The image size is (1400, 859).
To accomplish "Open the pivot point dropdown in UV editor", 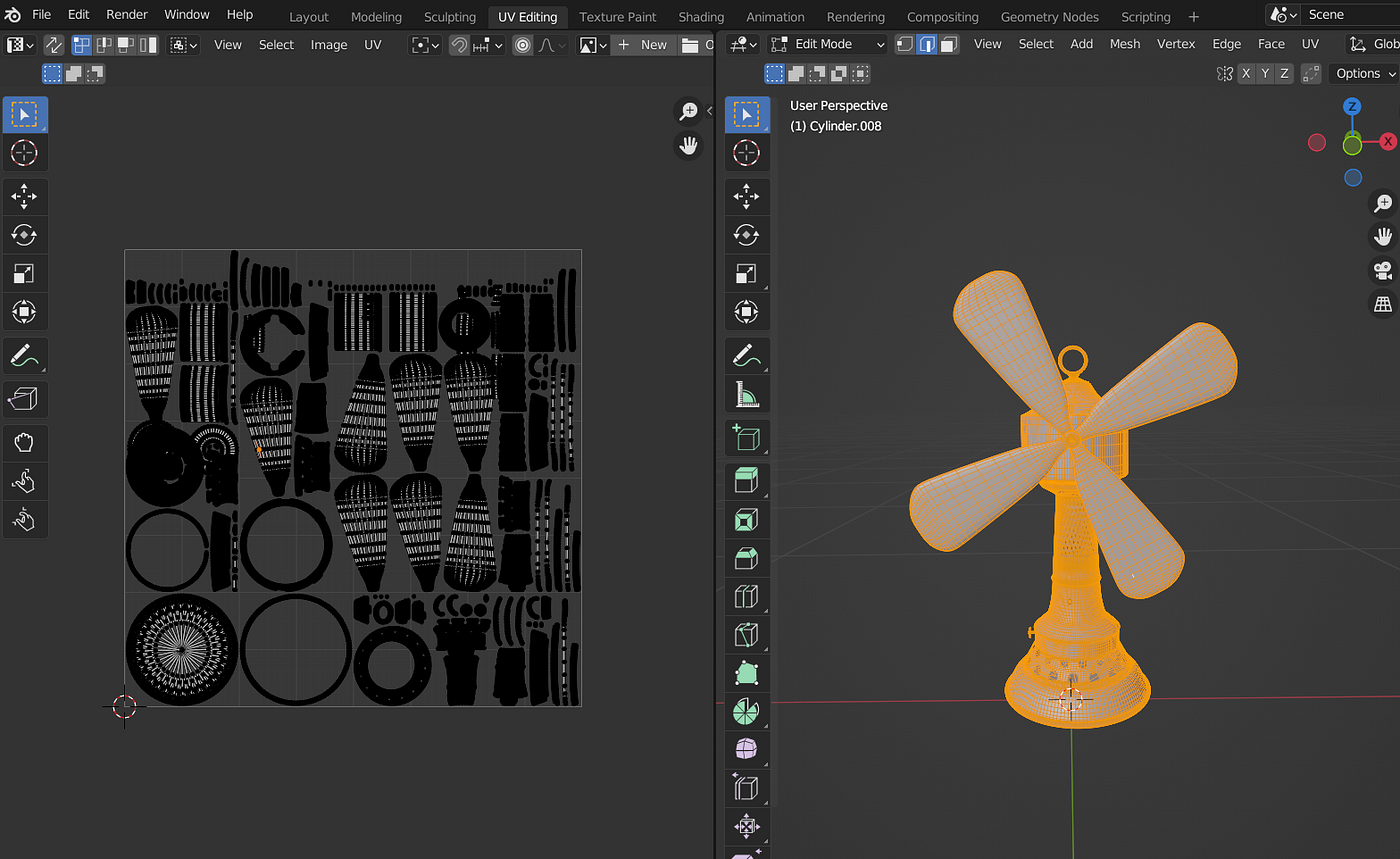I will 426,45.
